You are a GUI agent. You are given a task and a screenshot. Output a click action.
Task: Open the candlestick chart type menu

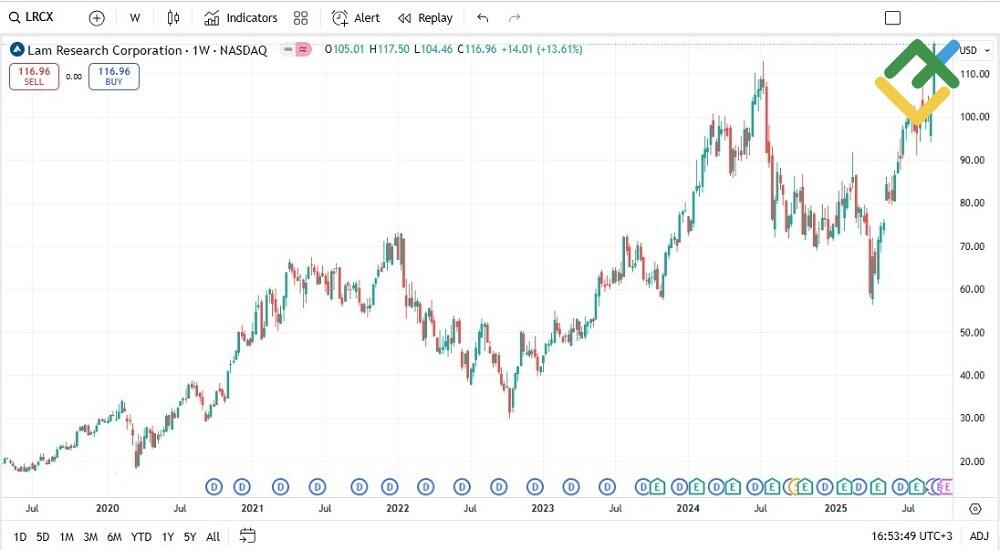click(173, 18)
